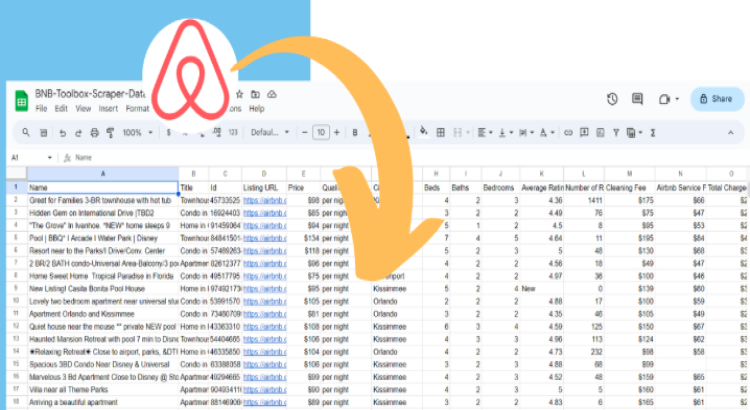Select the Listing URL header cell

coord(264,188)
